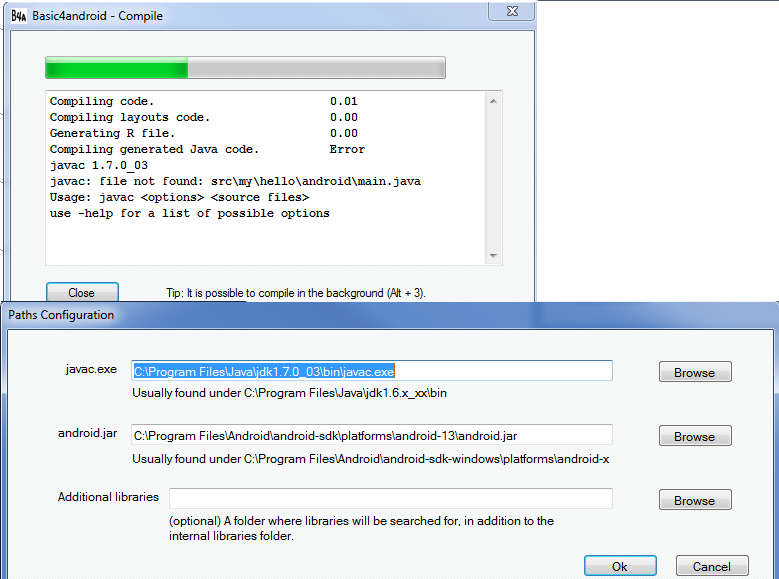The width and height of the screenshot is (779, 579).
Task: Click 'use -help for a list' log line
Action: point(189,213)
